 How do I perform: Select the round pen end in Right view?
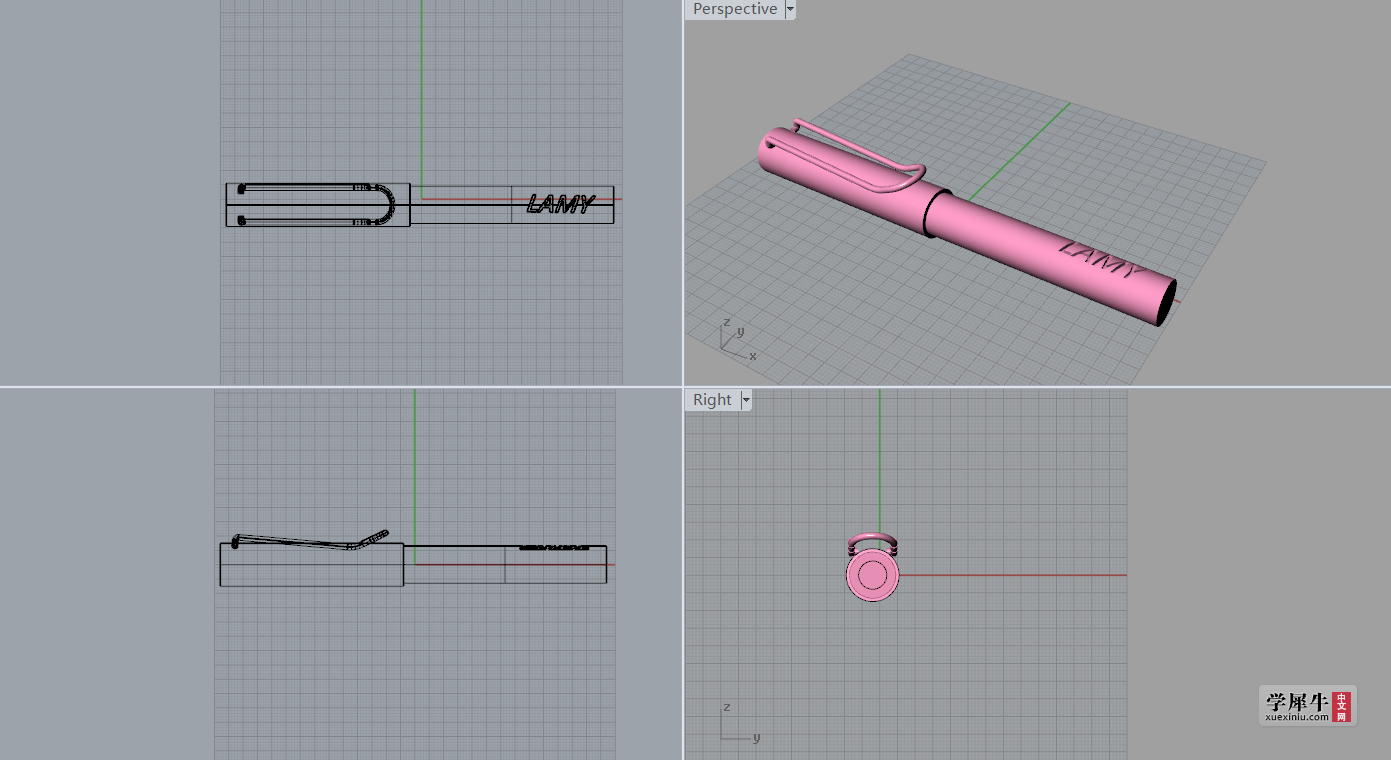click(x=872, y=576)
